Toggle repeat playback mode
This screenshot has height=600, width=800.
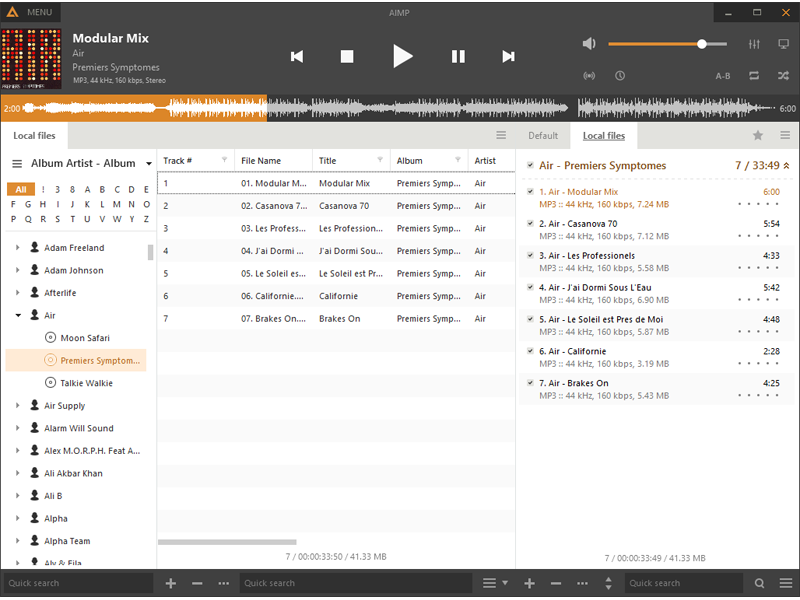click(x=754, y=76)
